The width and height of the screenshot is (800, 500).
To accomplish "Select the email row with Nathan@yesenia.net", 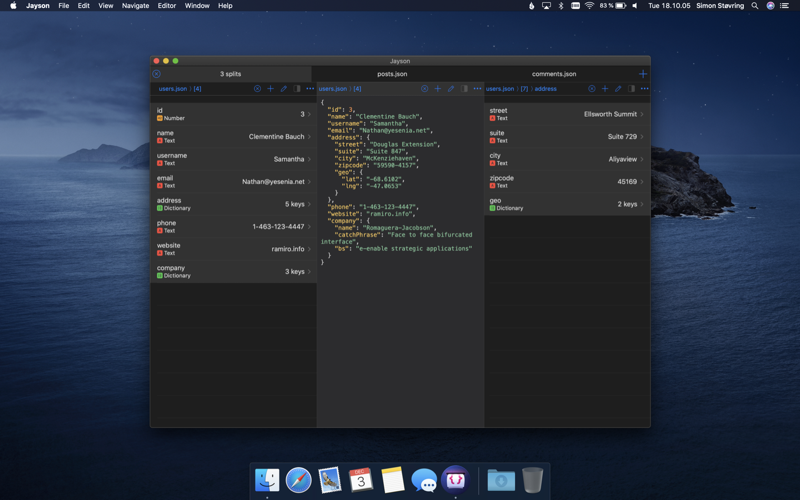I will [x=233, y=181].
